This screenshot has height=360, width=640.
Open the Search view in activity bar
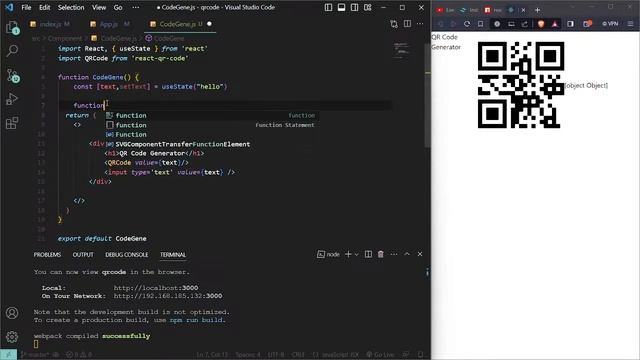13,51
